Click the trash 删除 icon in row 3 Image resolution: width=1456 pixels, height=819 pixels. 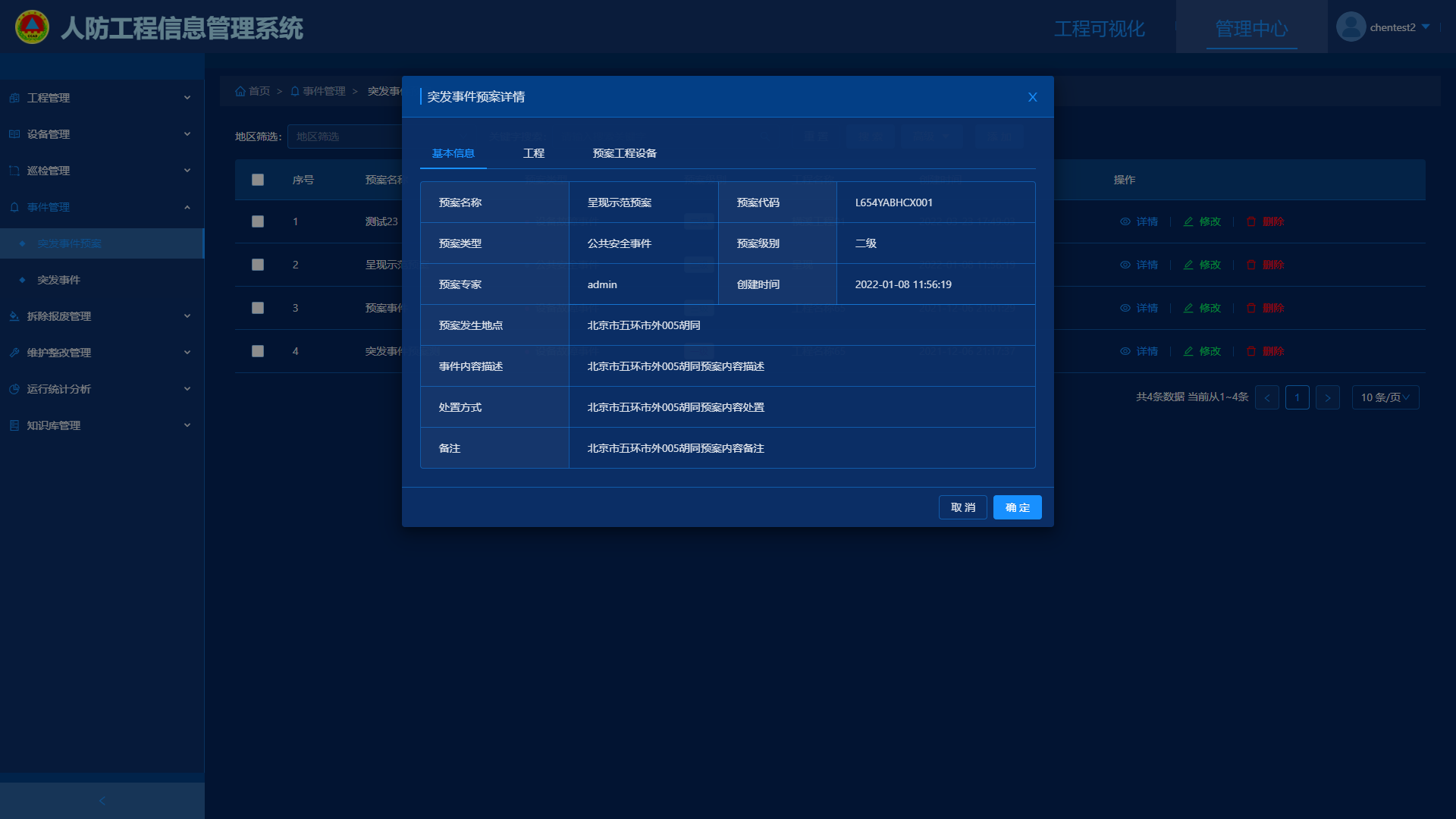tap(1251, 308)
